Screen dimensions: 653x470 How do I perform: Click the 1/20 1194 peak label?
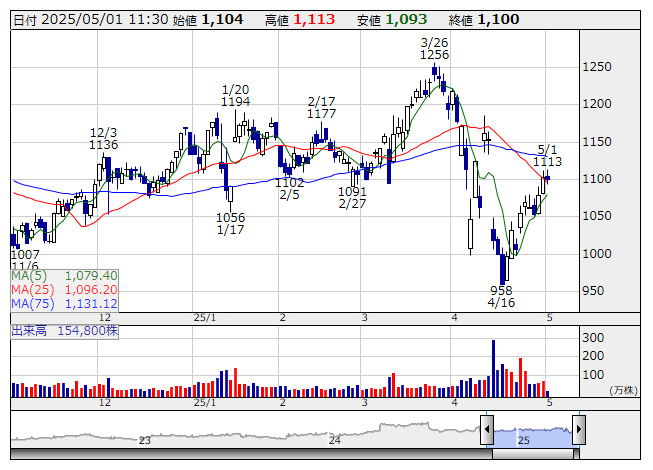tap(235, 95)
